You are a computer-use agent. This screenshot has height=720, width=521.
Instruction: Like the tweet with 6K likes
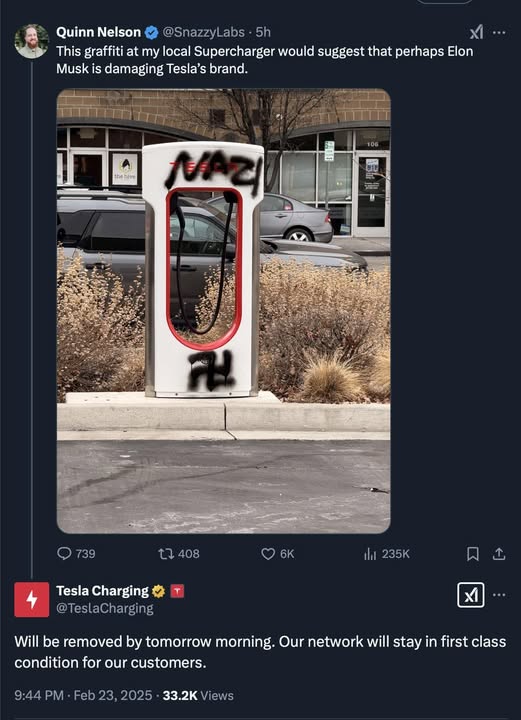pos(277,553)
